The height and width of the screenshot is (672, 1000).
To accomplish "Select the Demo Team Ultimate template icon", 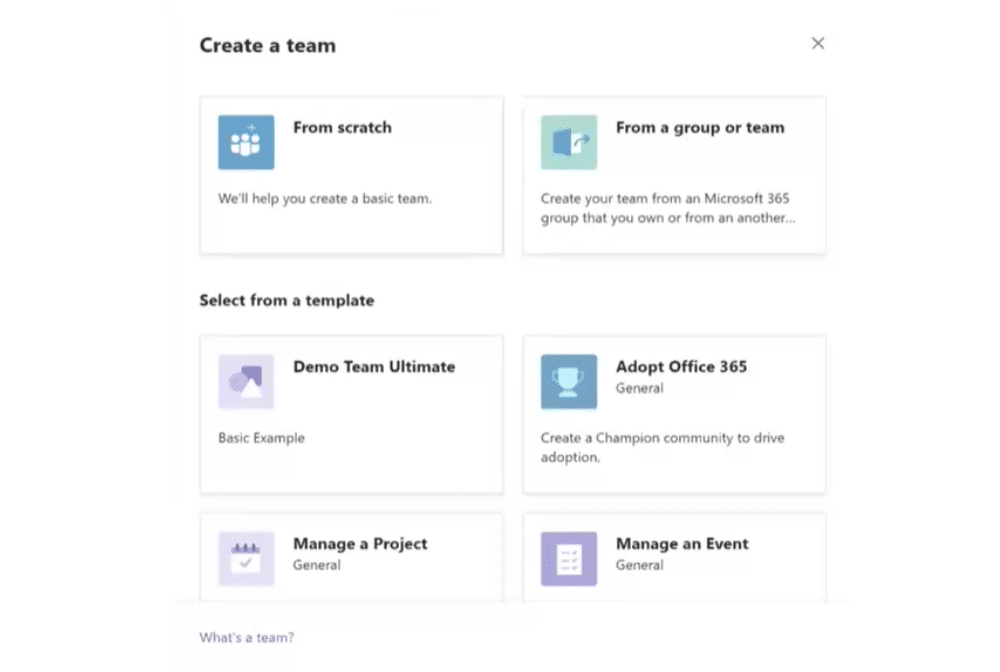I will (246, 381).
